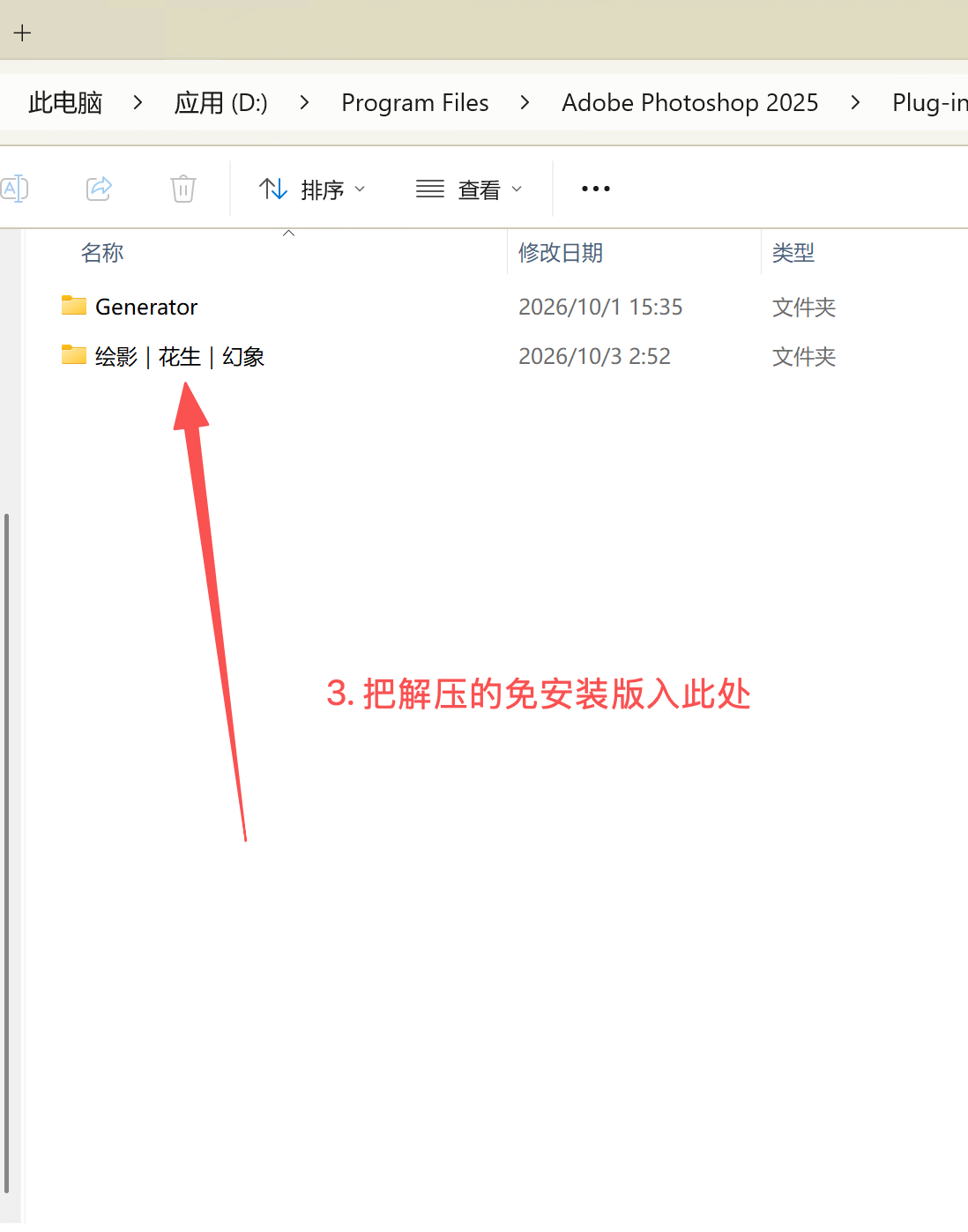
Task: Open a new tab with the plus icon
Action: [23, 33]
